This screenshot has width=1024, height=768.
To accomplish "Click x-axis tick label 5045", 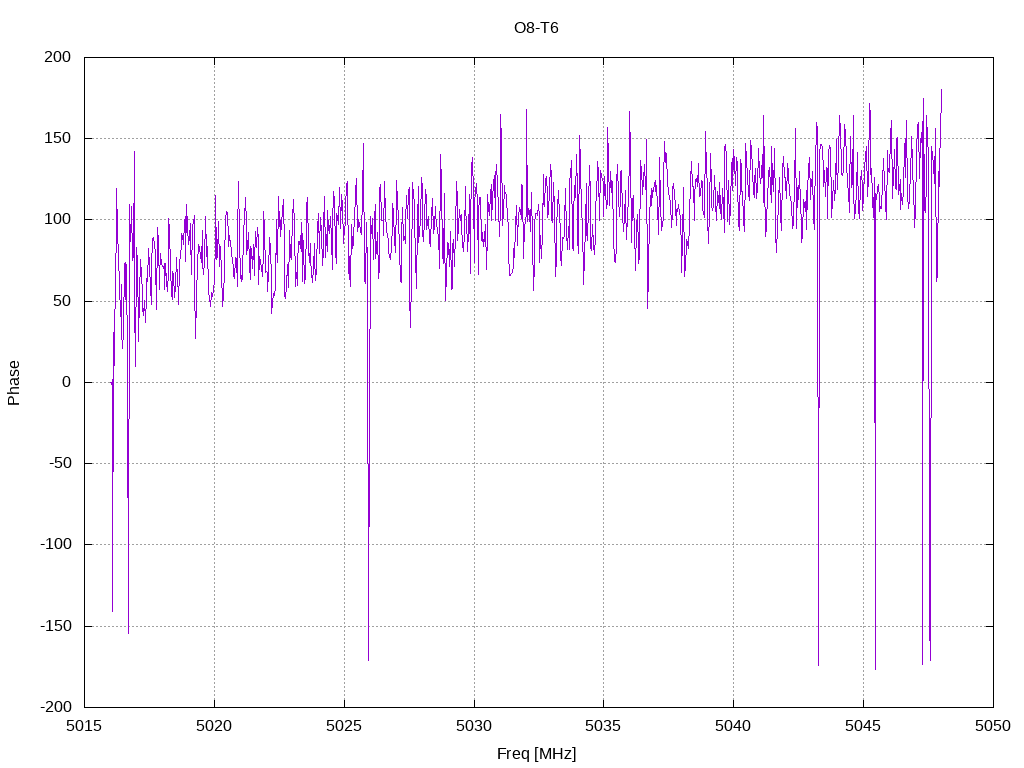I will (863, 726).
